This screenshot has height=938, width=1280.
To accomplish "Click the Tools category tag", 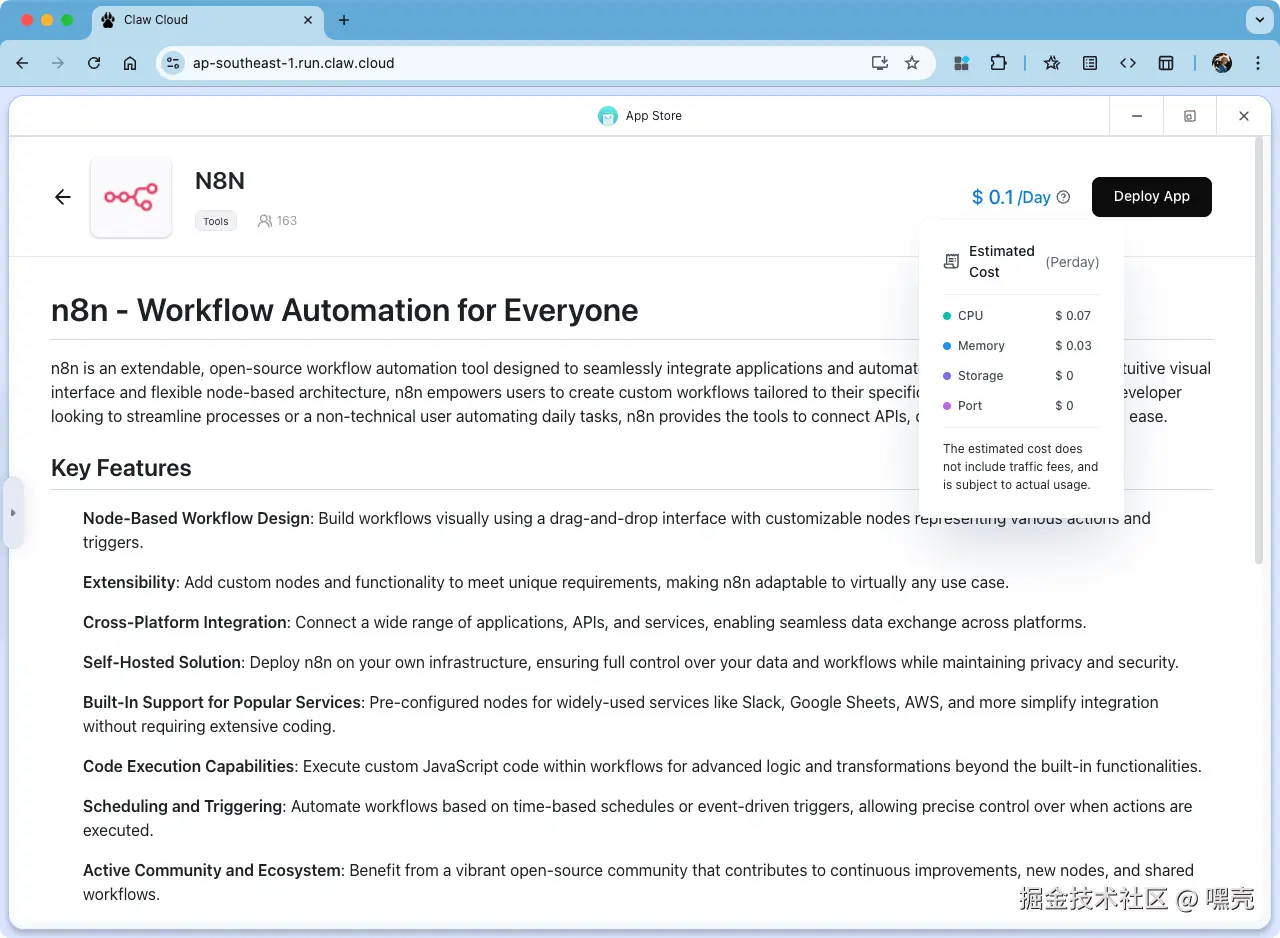I will [x=216, y=221].
